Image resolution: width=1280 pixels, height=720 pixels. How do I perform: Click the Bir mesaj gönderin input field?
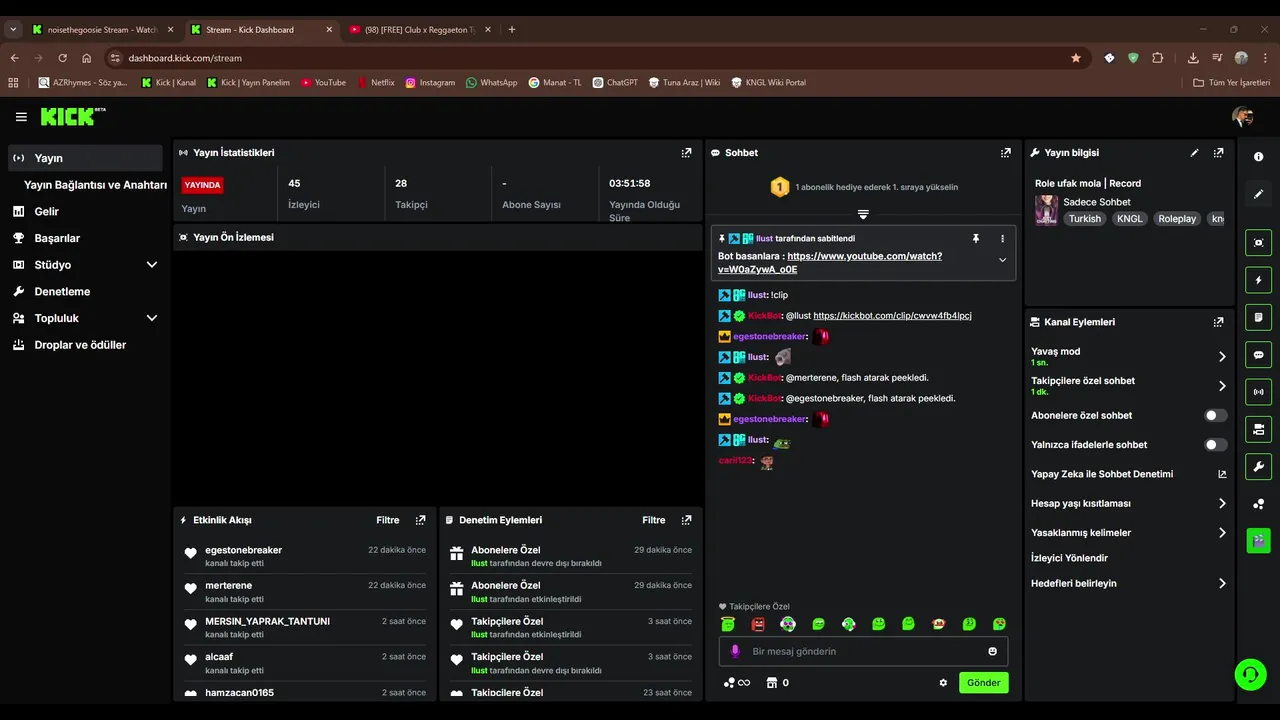[863, 651]
